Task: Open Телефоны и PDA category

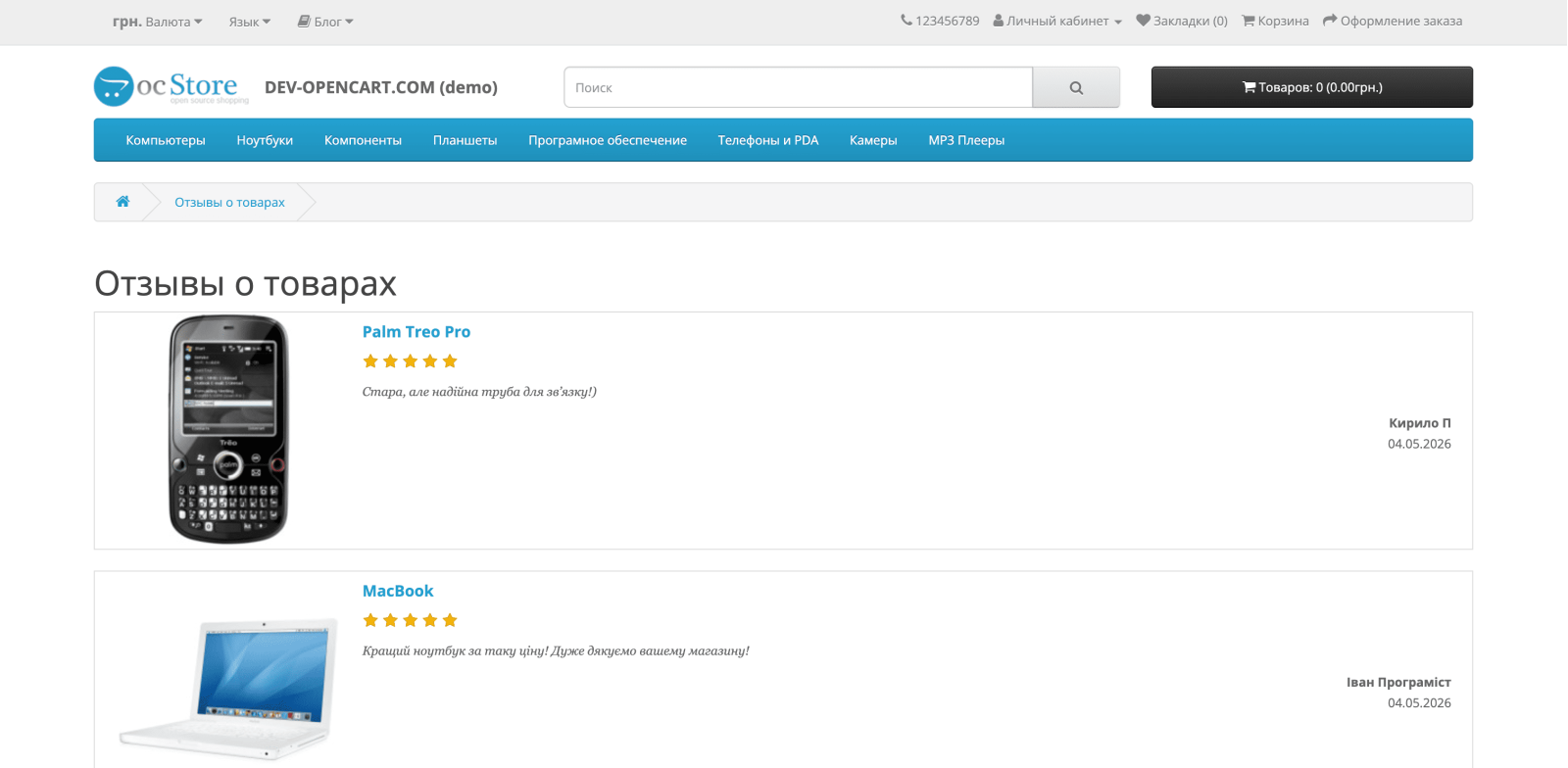Action: point(767,140)
